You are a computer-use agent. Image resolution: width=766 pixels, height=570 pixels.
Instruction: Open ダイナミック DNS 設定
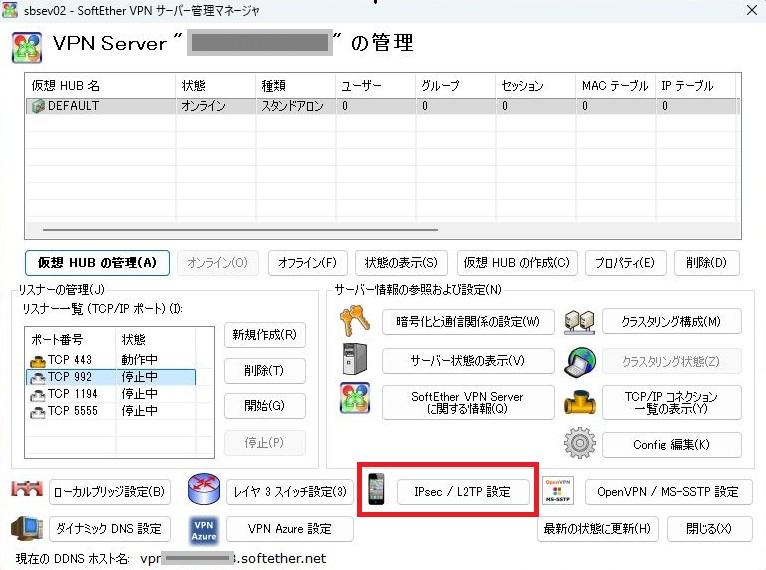coord(110,528)
